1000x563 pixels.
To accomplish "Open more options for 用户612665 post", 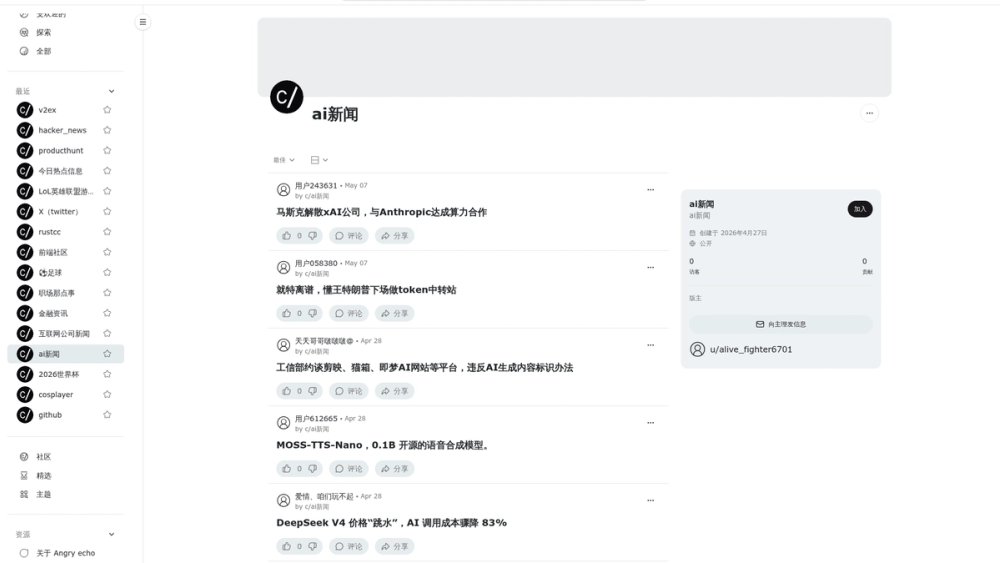I will pos(651,423).
